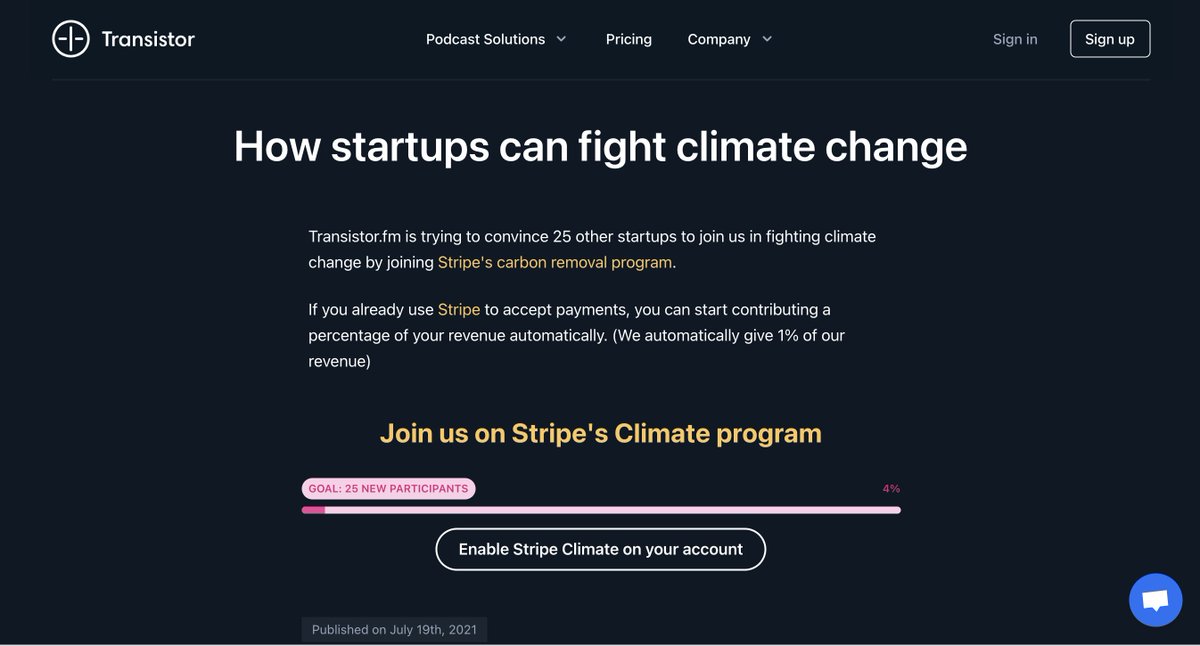Screen dimensions: 1200x646
Task: Open Stripe's carbon removal program link
Action: pyautogui.click(x=555, y=262)
